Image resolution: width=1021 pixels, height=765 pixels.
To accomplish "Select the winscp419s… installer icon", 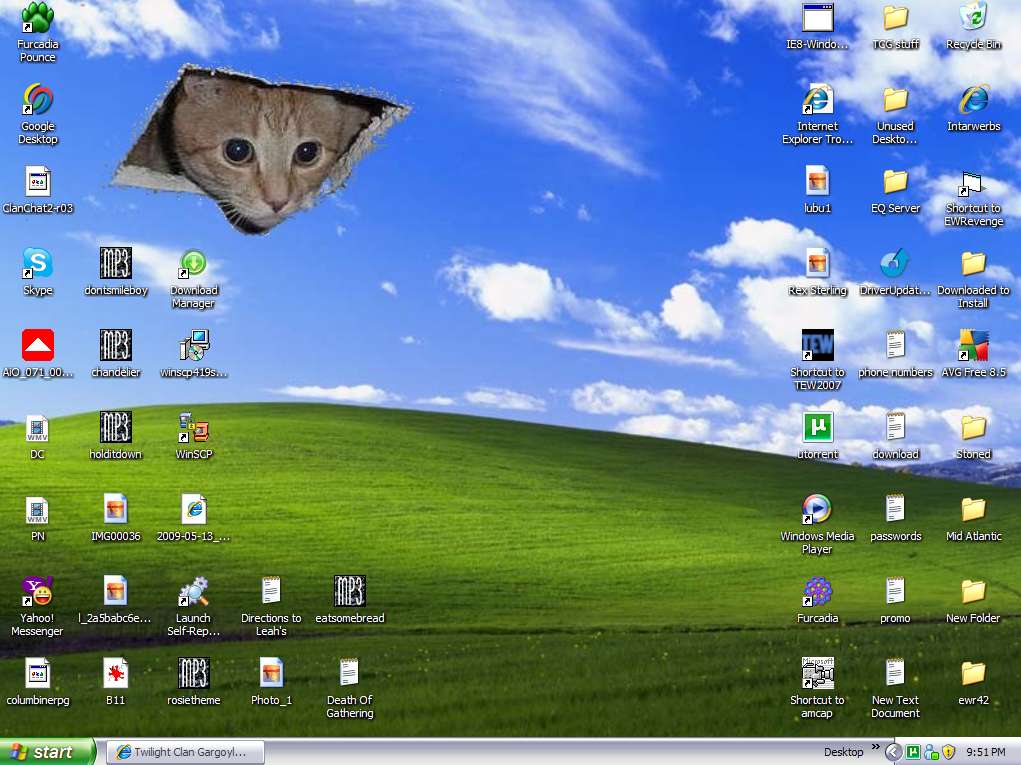I will coord(194,346).
